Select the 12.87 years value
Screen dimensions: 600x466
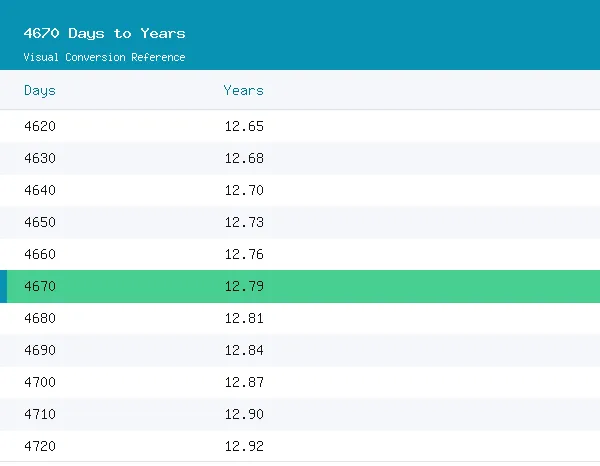[x=244, y=382]
